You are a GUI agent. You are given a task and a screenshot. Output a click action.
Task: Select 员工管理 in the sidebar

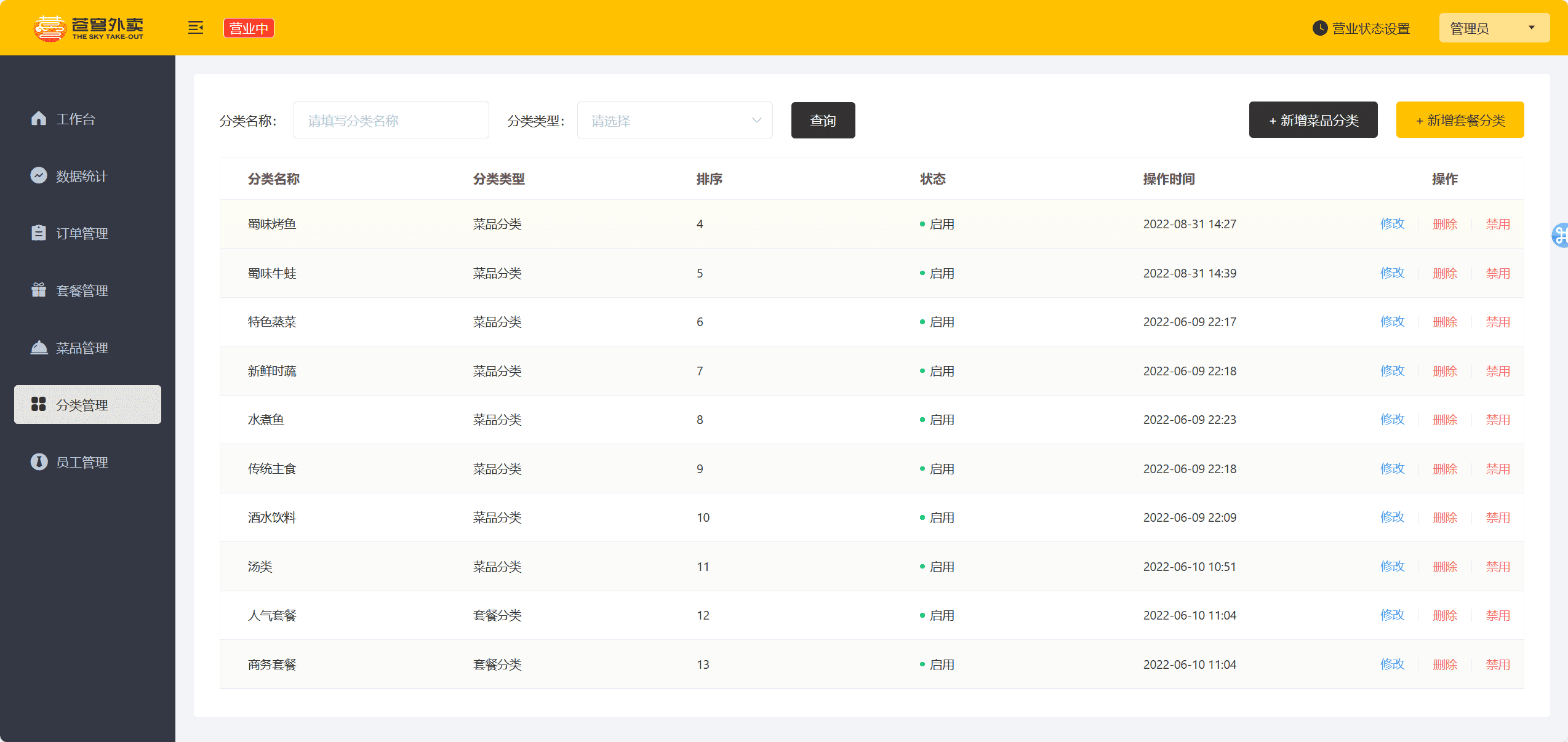(87, 462)
